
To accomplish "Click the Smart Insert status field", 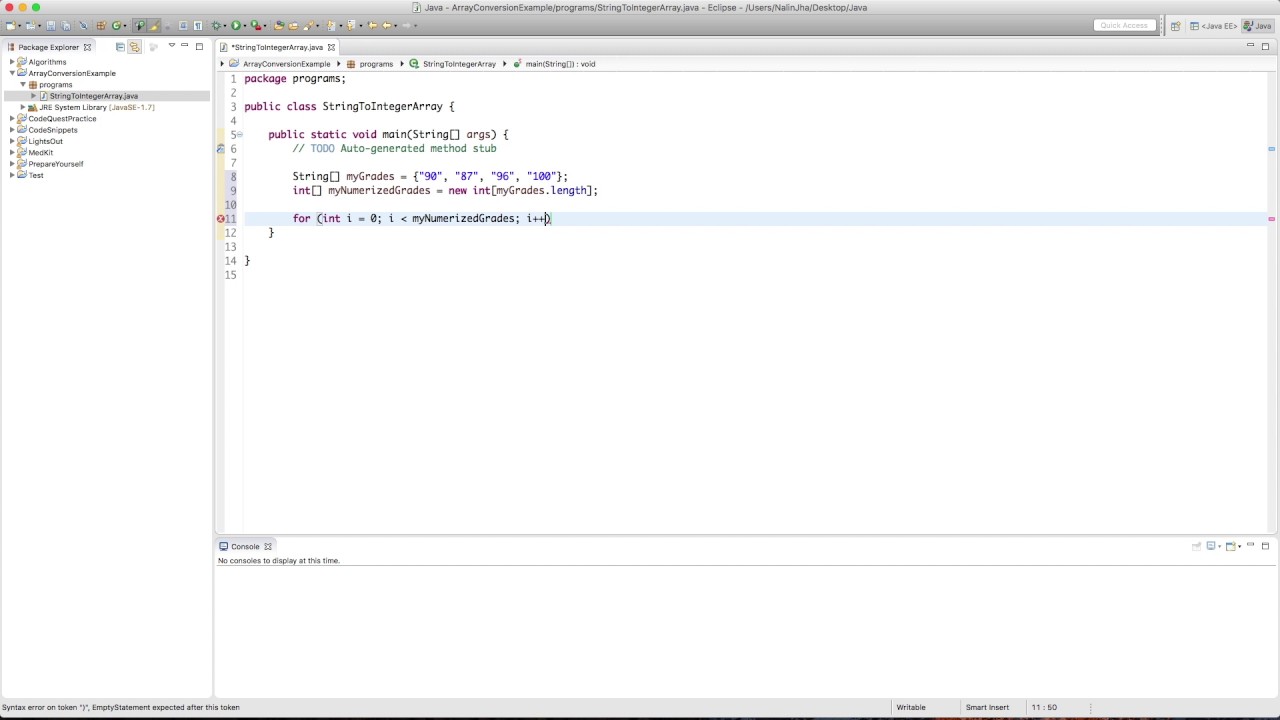I will (987, 708).
